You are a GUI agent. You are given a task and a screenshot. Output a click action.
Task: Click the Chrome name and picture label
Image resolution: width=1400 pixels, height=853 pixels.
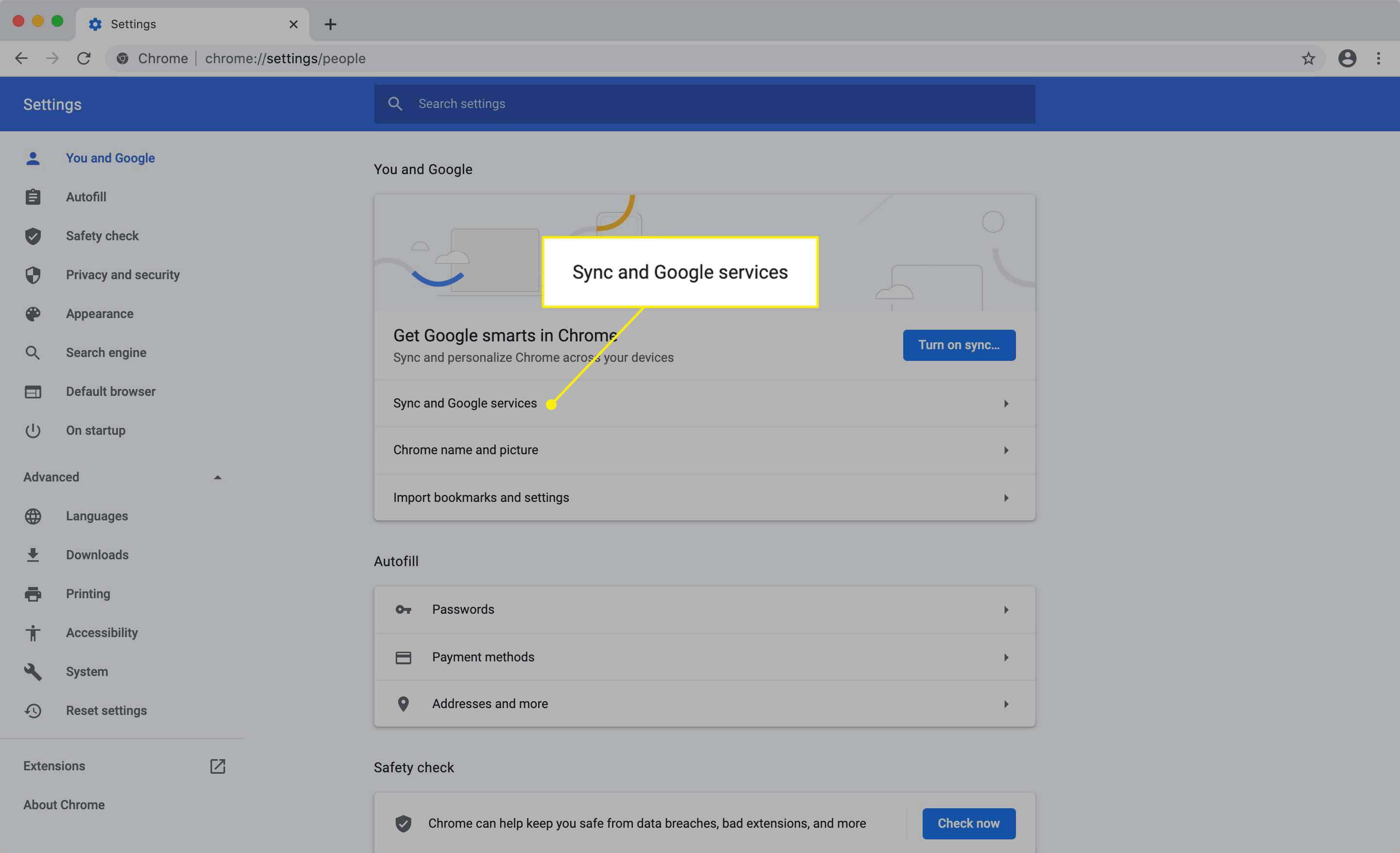465,450
